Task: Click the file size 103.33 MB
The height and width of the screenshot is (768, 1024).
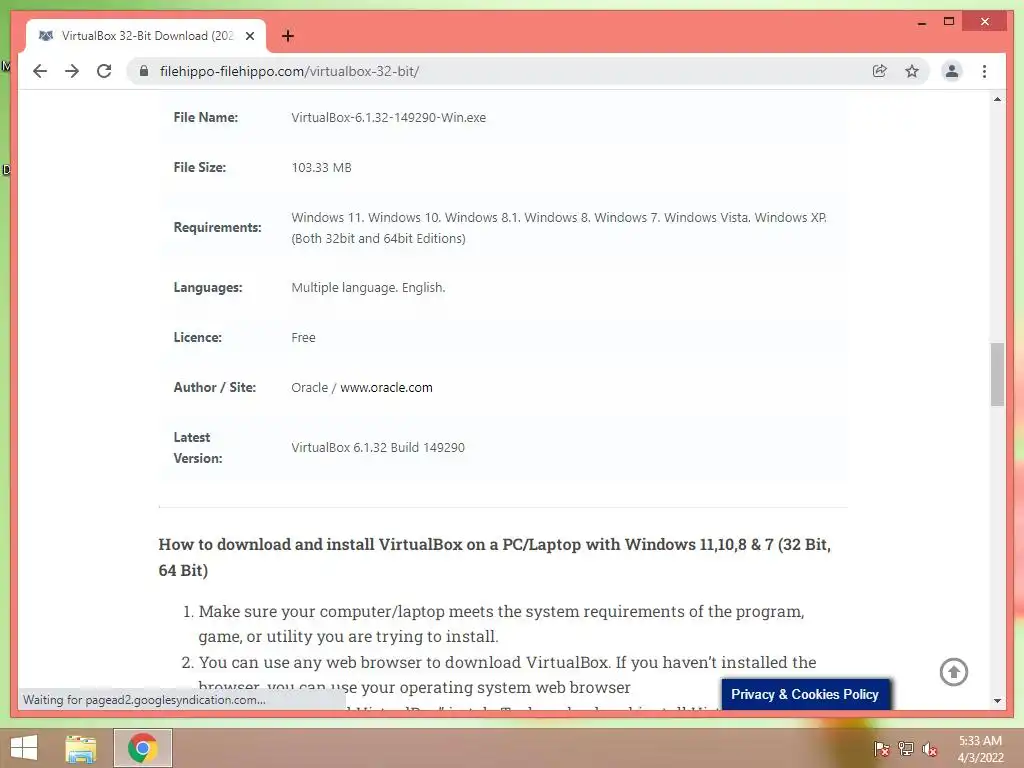Action: (x=321, y=168)
